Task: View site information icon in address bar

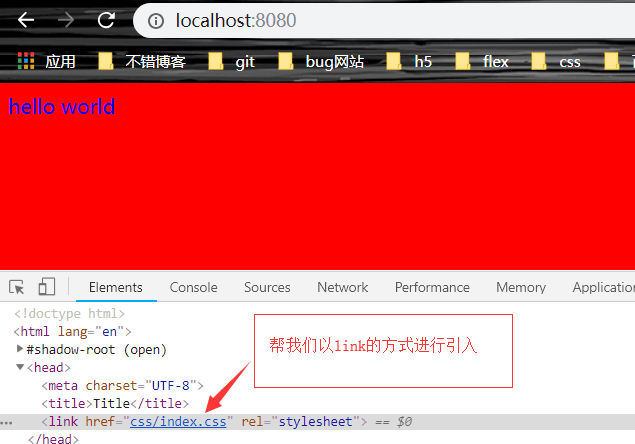Action: (x=156, y=21)
